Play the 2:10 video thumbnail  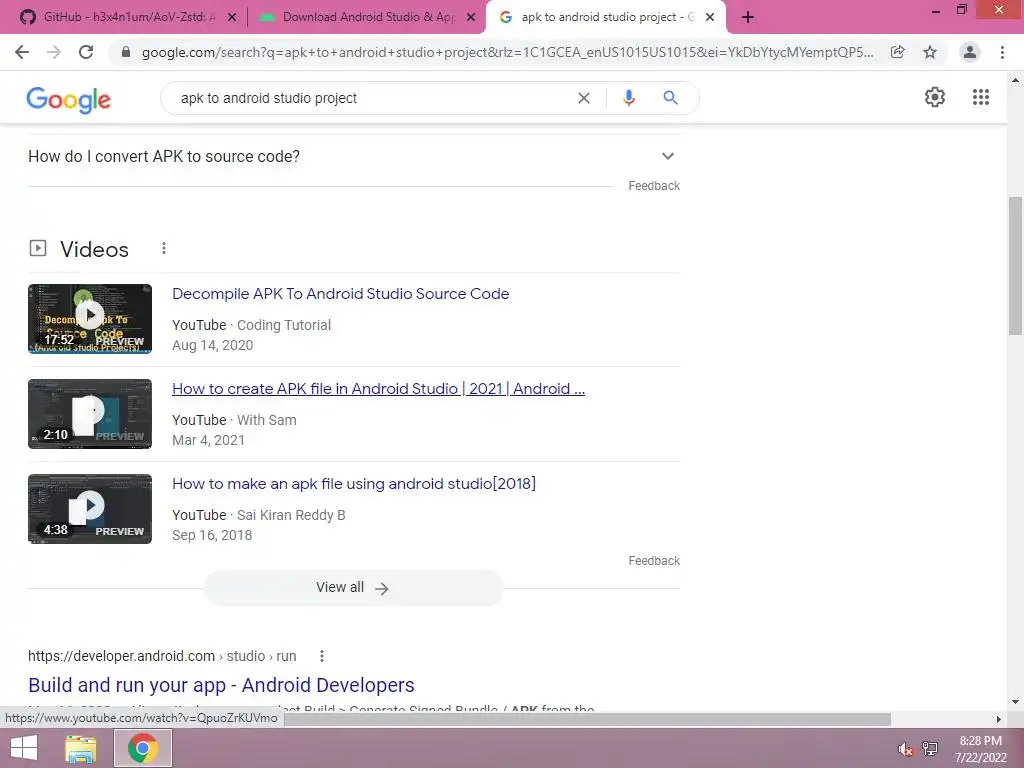[x=90, y=414]
